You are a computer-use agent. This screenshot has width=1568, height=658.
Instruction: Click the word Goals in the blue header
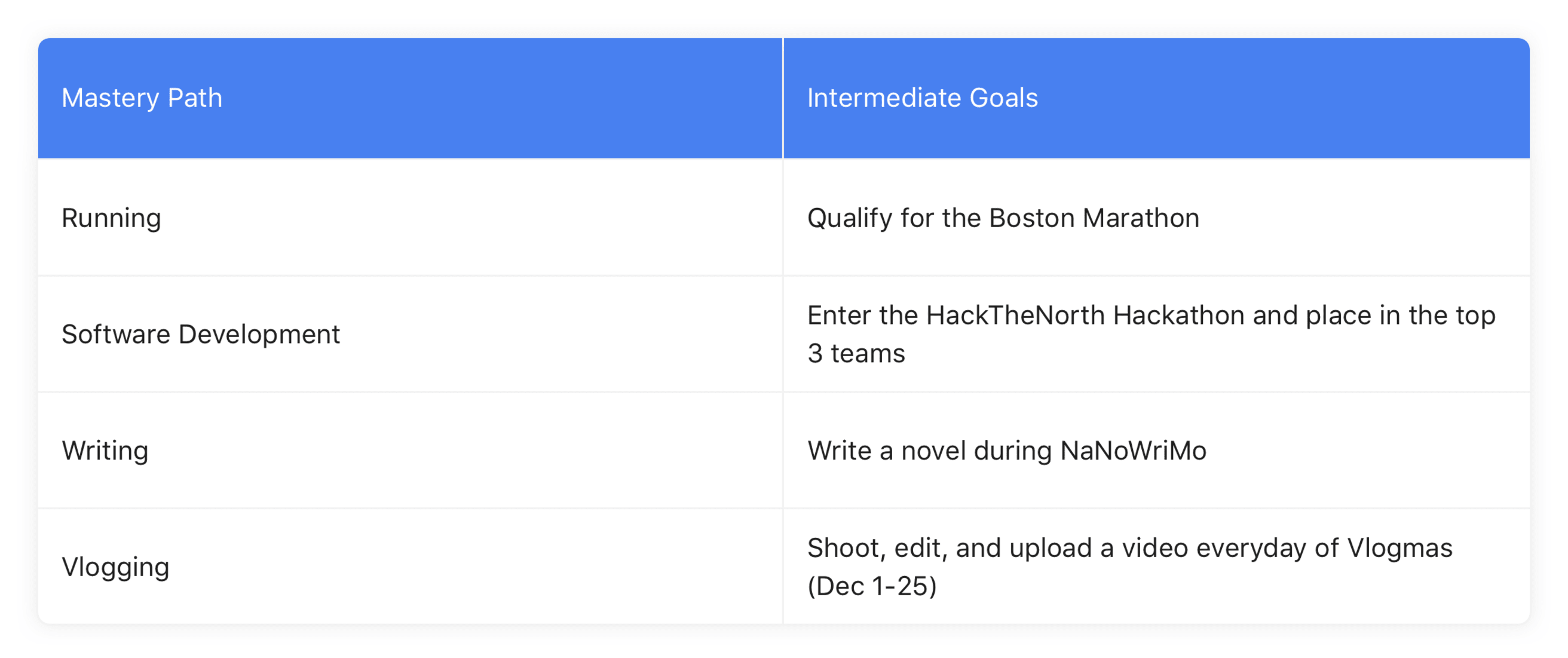(1003, 98)
